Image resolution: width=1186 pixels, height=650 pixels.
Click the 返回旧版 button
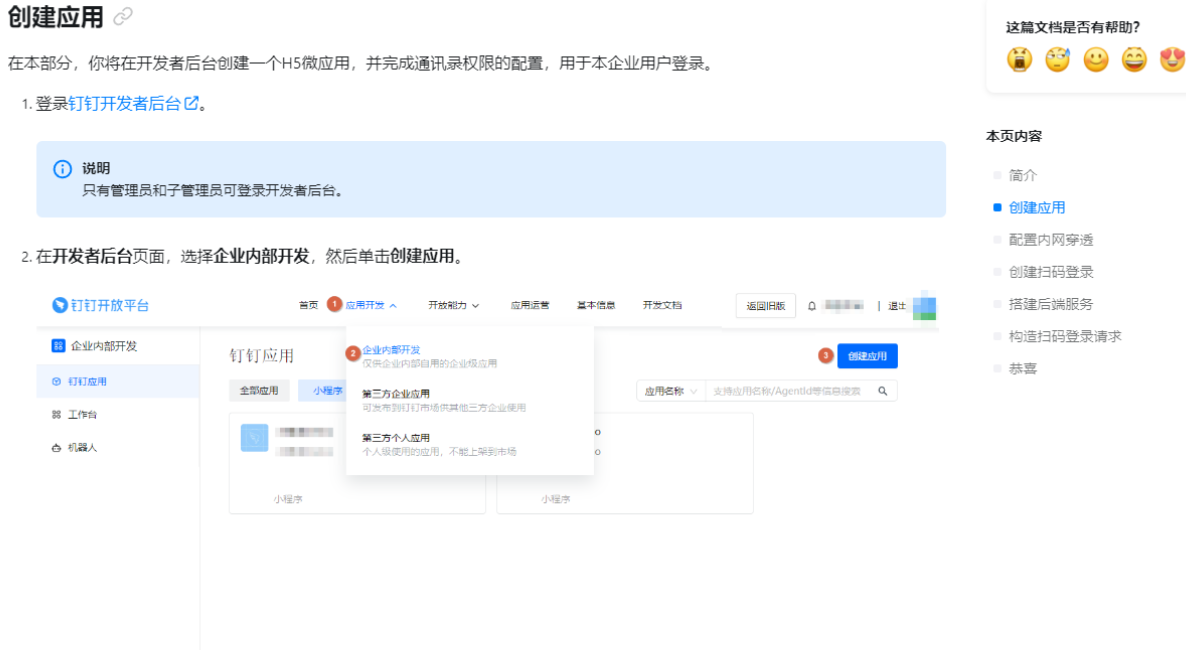pyautogui.click(x=765, y=306)
